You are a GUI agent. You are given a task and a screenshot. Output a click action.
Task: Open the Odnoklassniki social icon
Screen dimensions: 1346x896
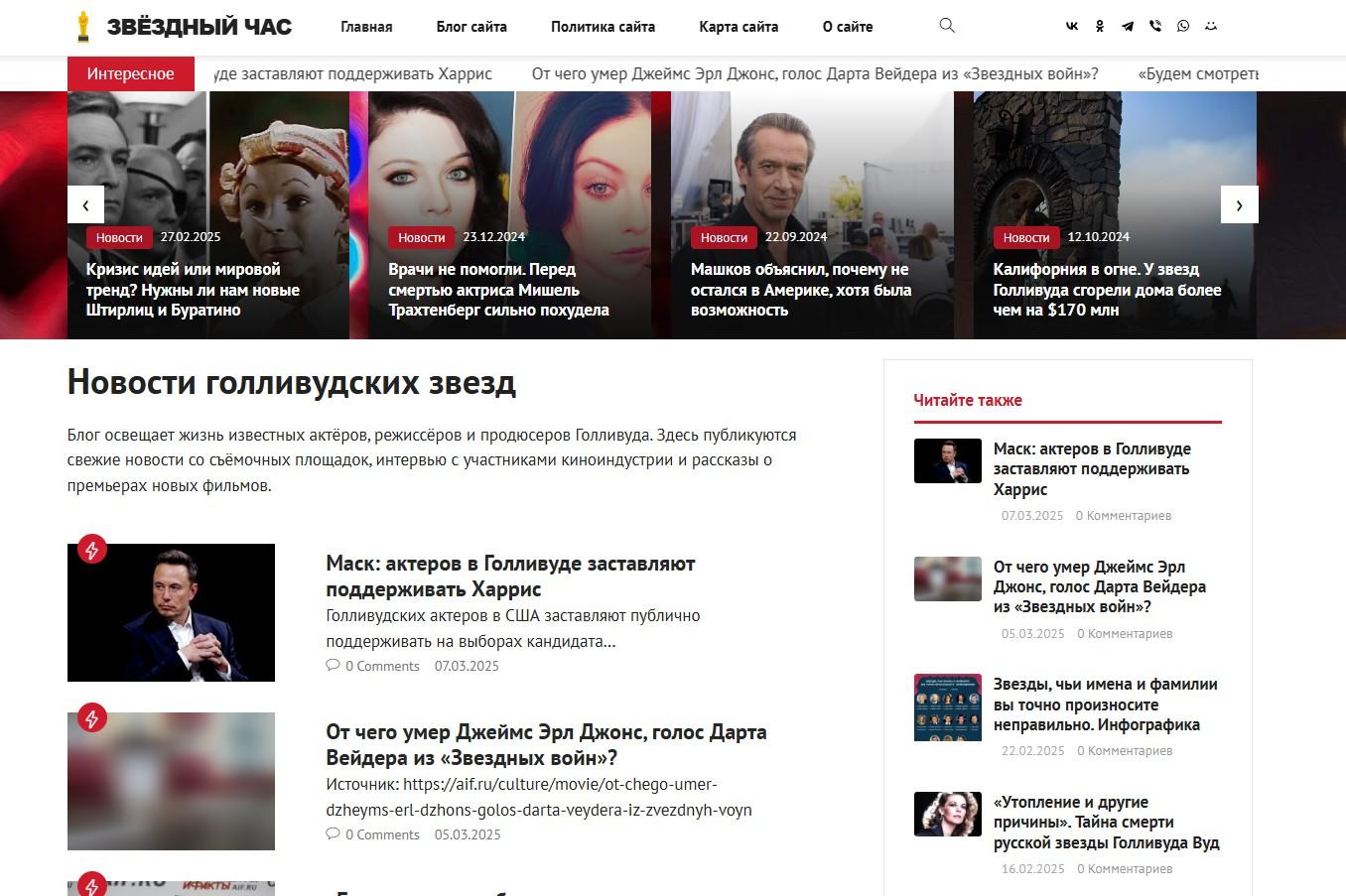coord(1100,27)
